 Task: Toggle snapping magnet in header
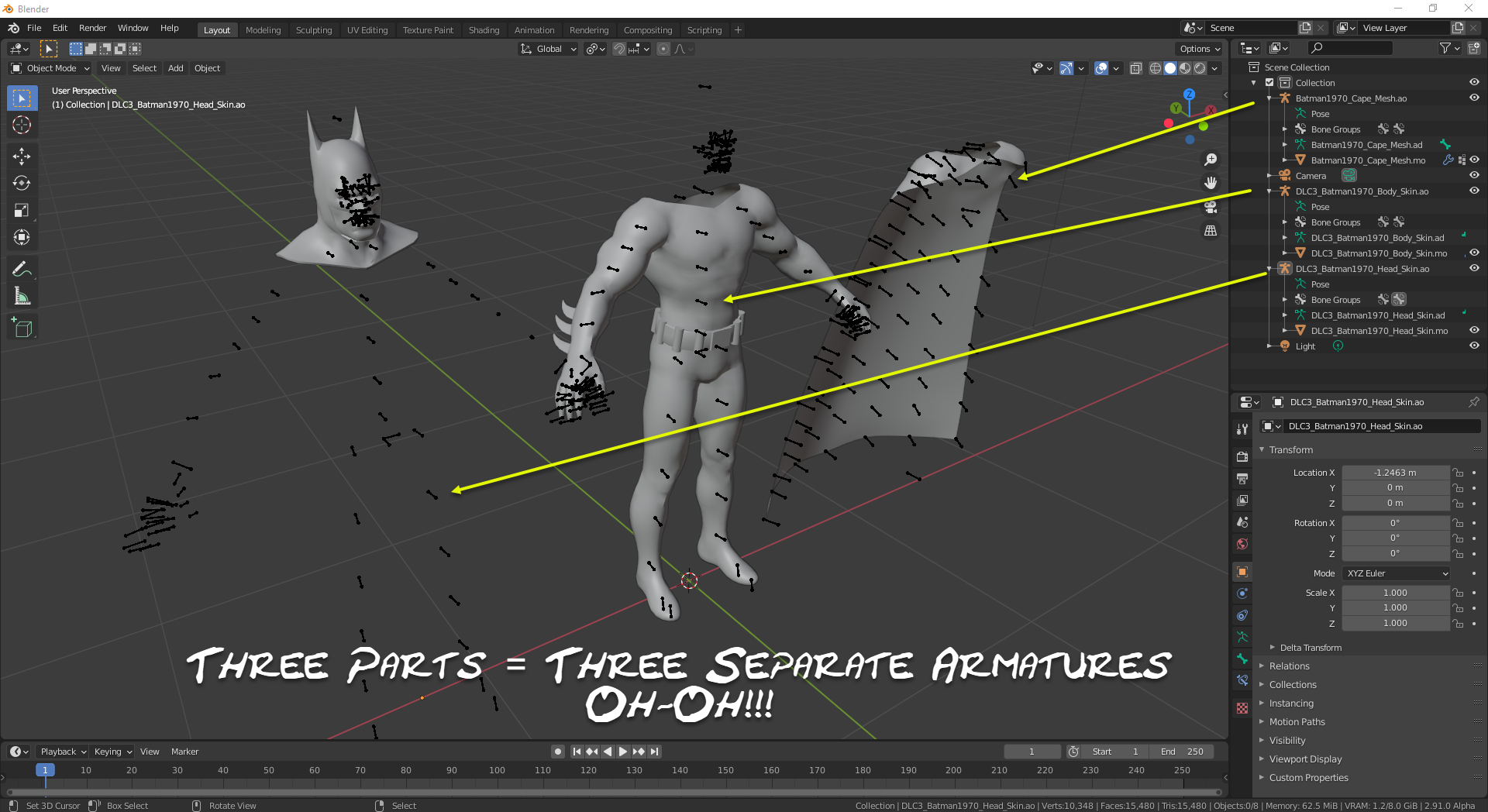click(619, 49)
